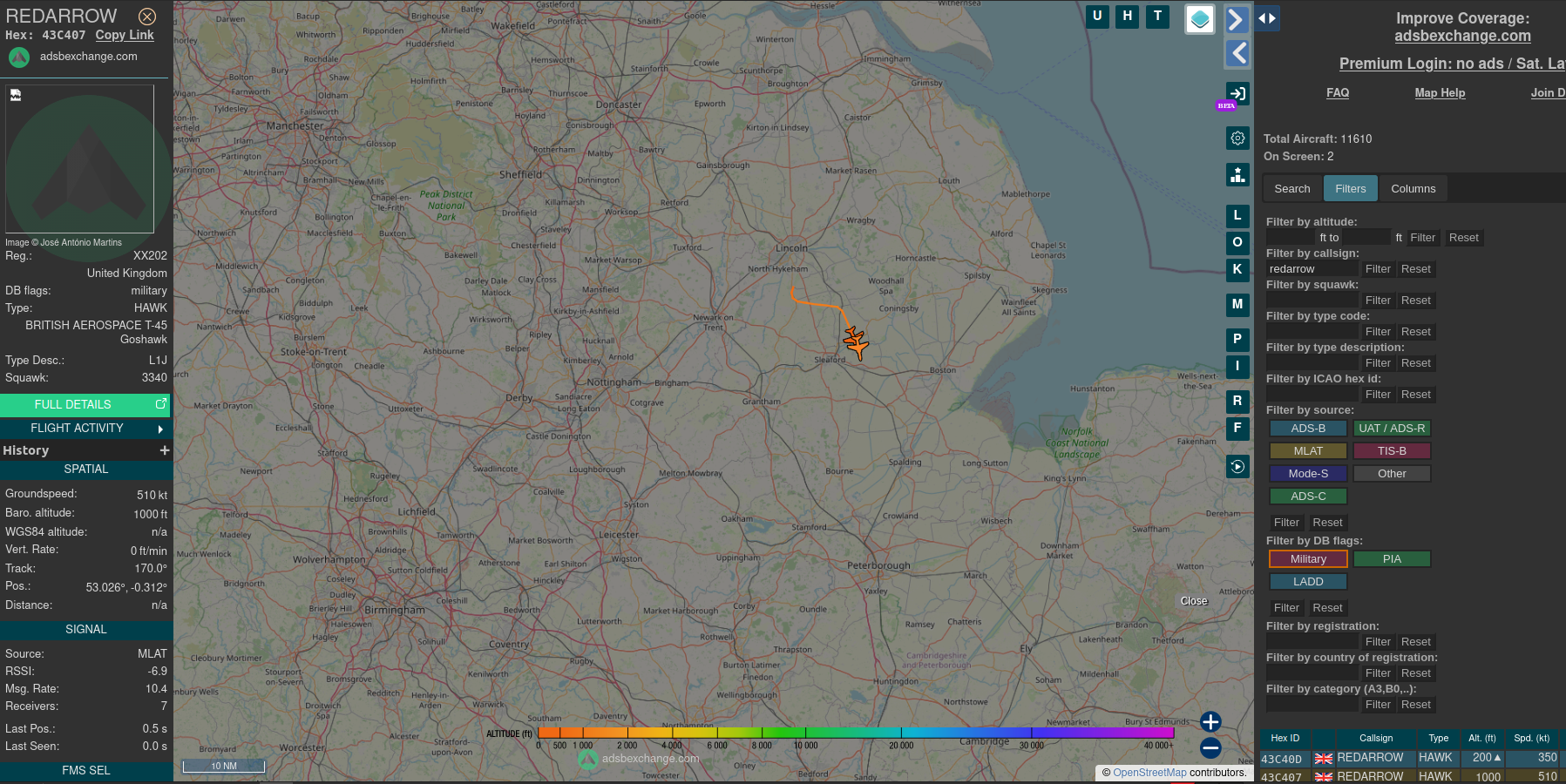Switch to the Search tab
Image resolution: width=1566 pixels, height=784 pixels.
1291,188
